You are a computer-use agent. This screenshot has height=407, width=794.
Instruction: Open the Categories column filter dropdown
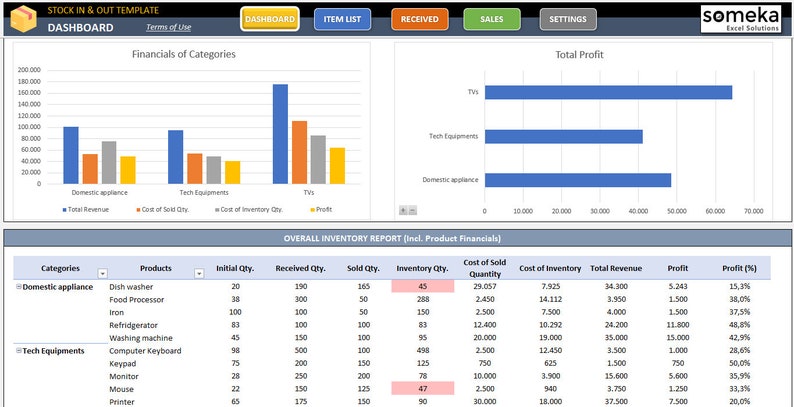pyautogui.click(x=103, y=273)
